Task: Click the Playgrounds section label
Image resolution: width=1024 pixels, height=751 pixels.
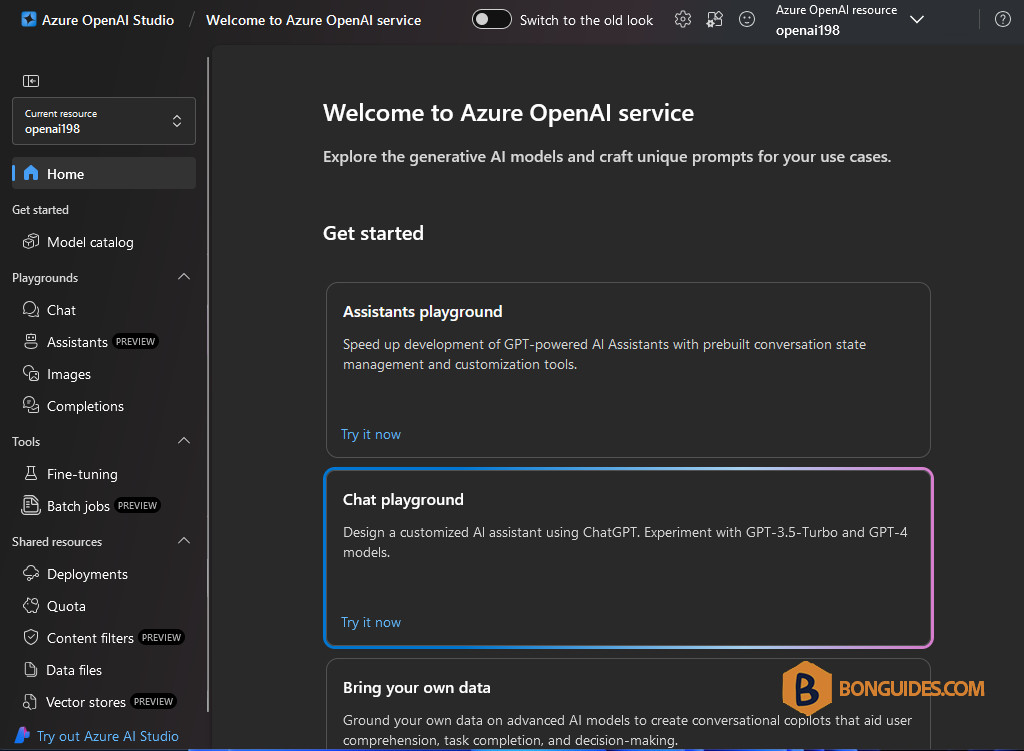Action: [x=45, y=278]
